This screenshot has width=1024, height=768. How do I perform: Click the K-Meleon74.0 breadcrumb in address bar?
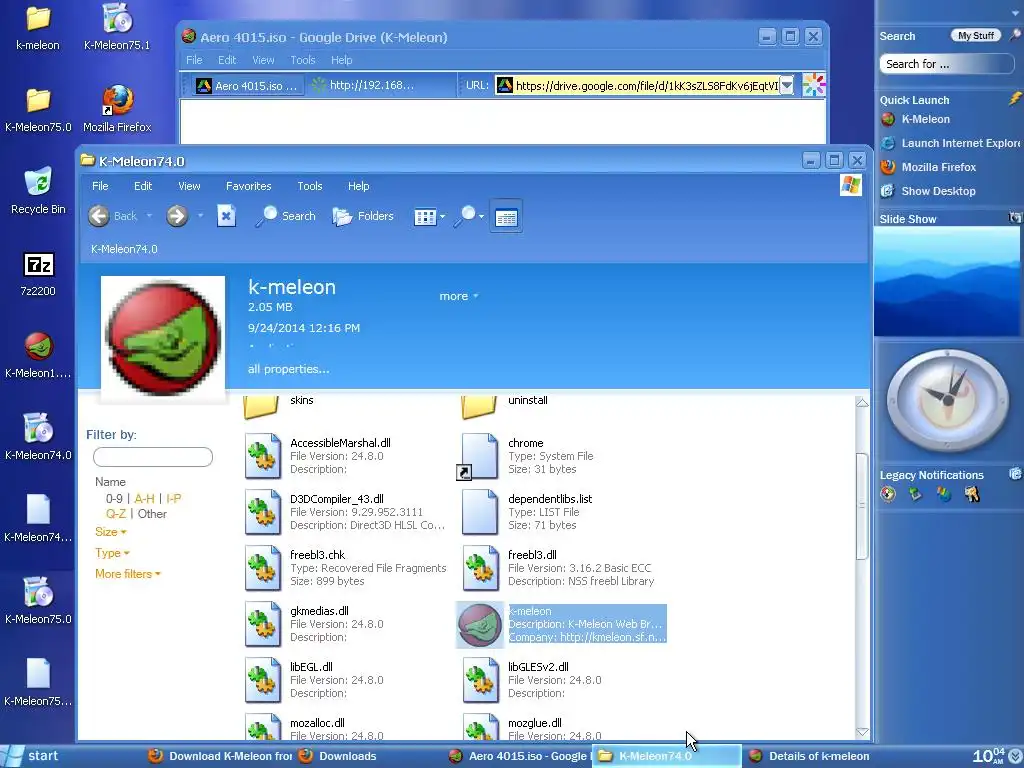click(124, 249)
